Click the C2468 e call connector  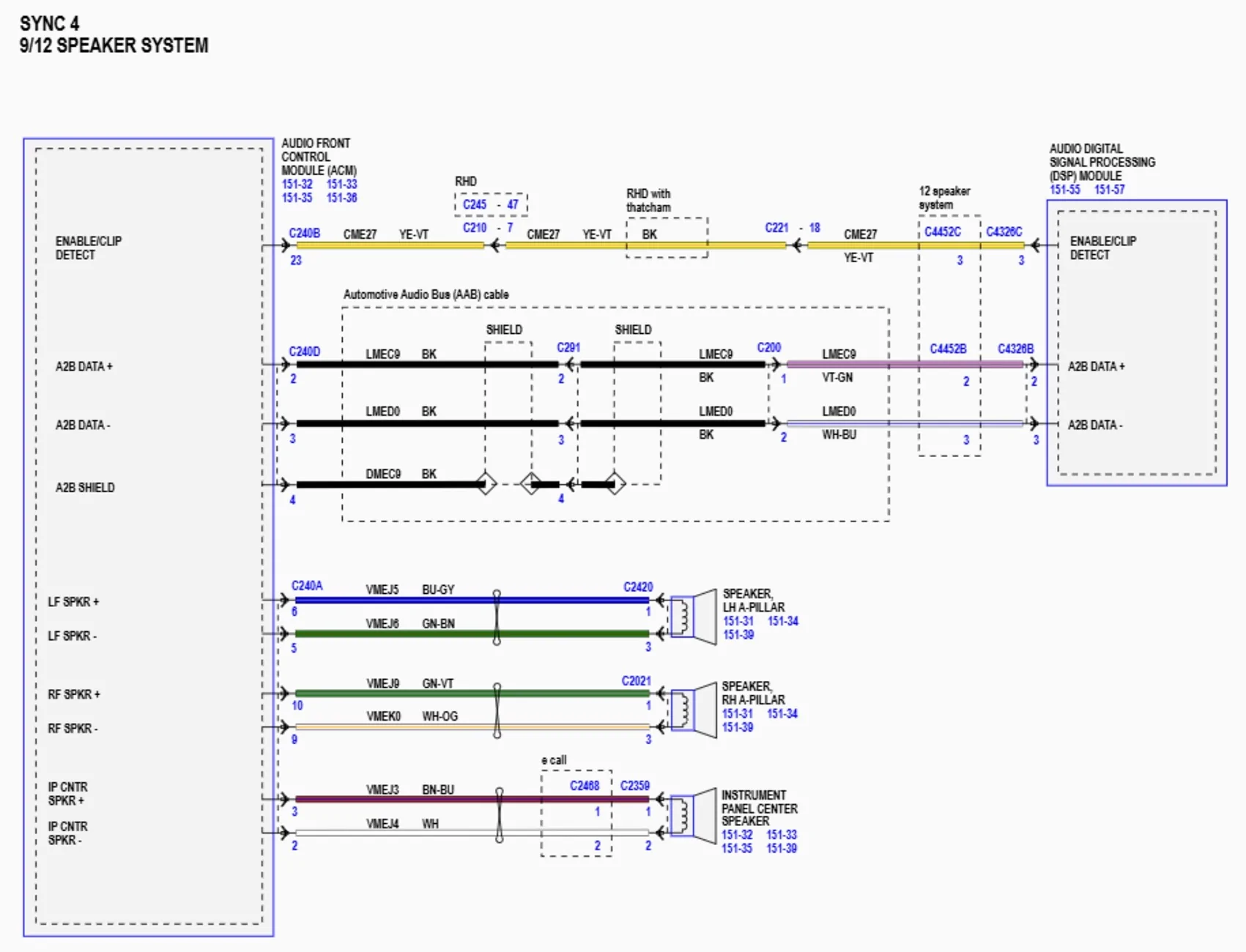click(585, 786)
